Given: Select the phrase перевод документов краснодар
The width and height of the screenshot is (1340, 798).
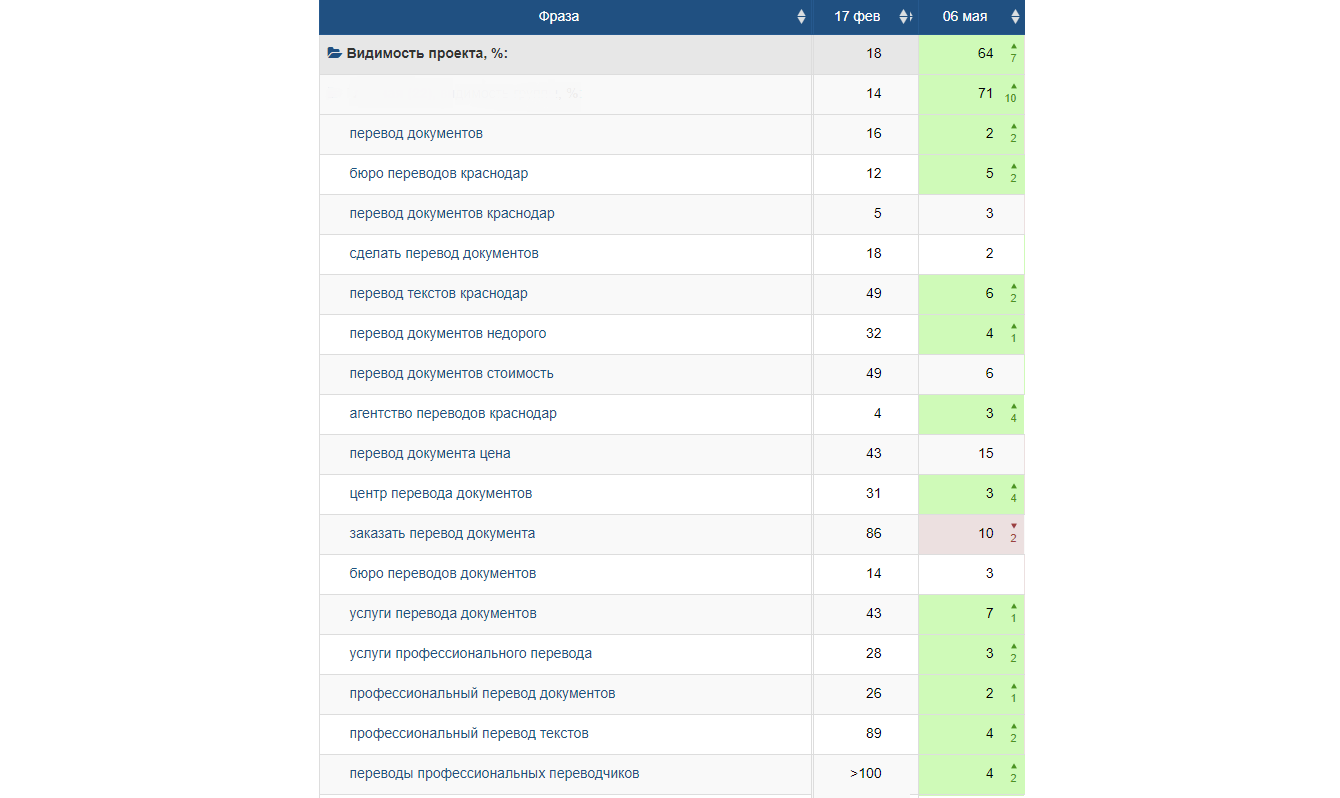Looking at the screenshot, I should coord(452,214).
